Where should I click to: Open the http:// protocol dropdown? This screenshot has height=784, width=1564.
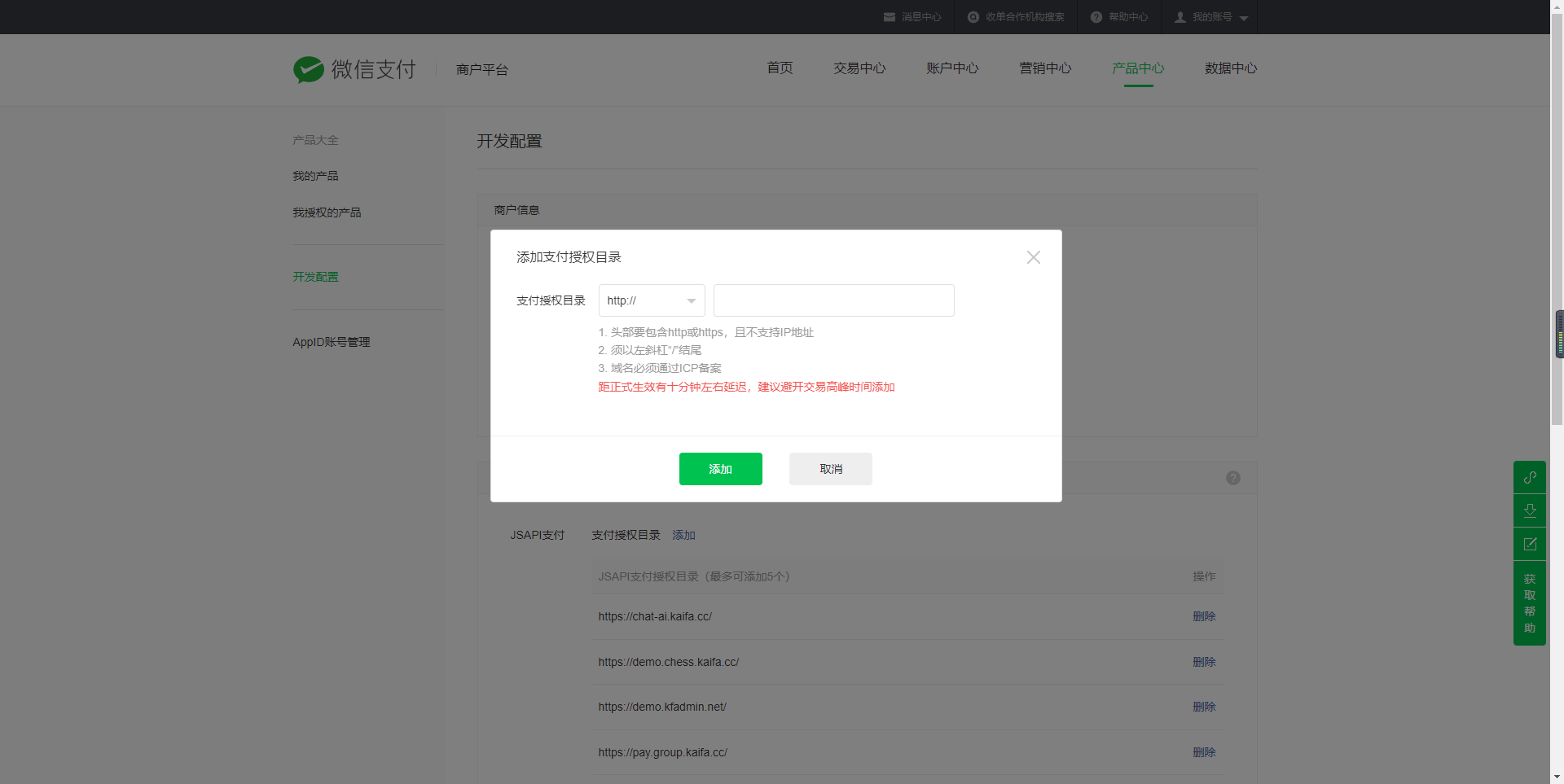(652, 300)
